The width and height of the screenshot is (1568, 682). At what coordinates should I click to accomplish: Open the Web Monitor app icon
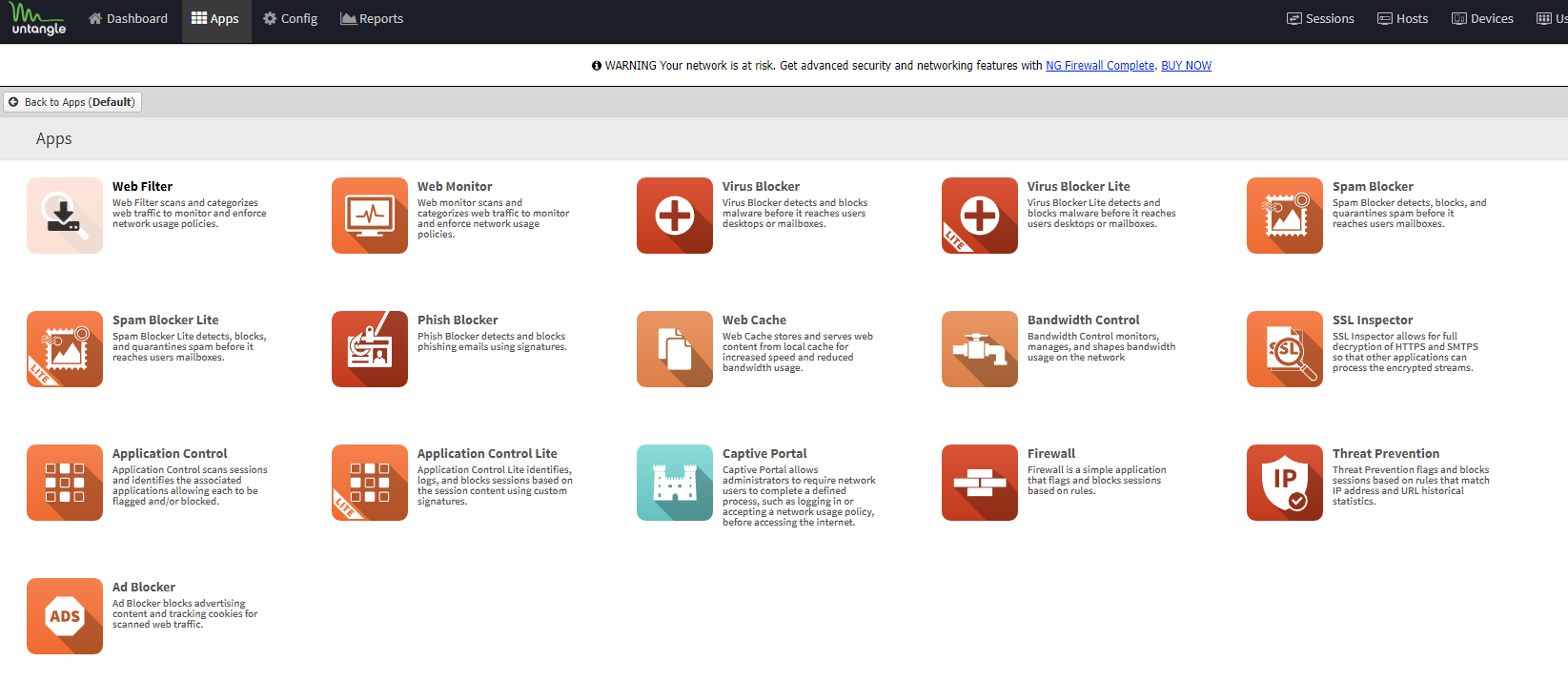(x=370, y=216)
